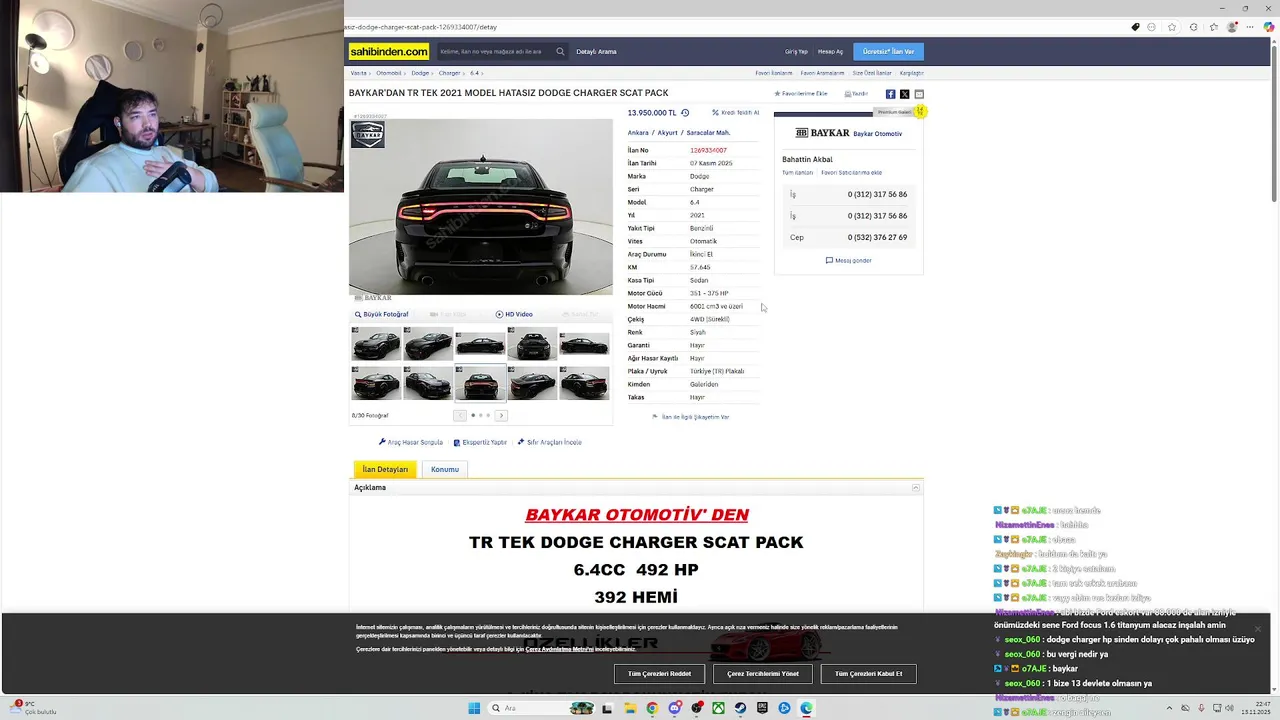Go to previous thumbnail page arrow
The width and height of the screenshot is (1280, 720).
tap(460, 415)
